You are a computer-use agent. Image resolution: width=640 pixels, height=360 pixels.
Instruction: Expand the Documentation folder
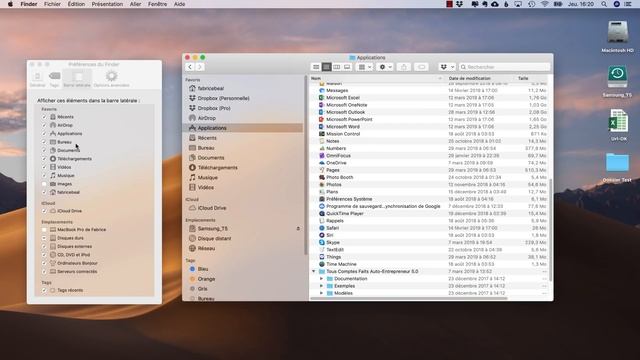coord(321,279)
